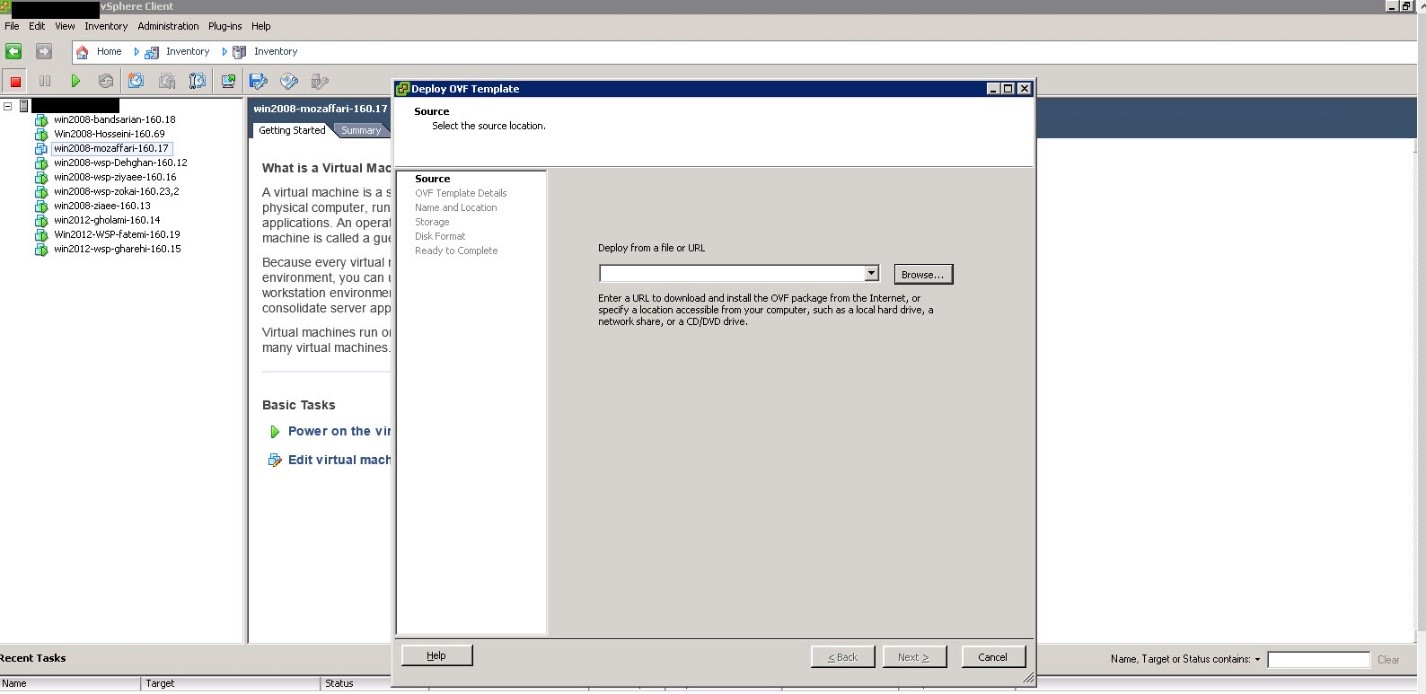Open the Edit menu
The width and height of the screenshot is (1426, 694).
click(37, 26)
